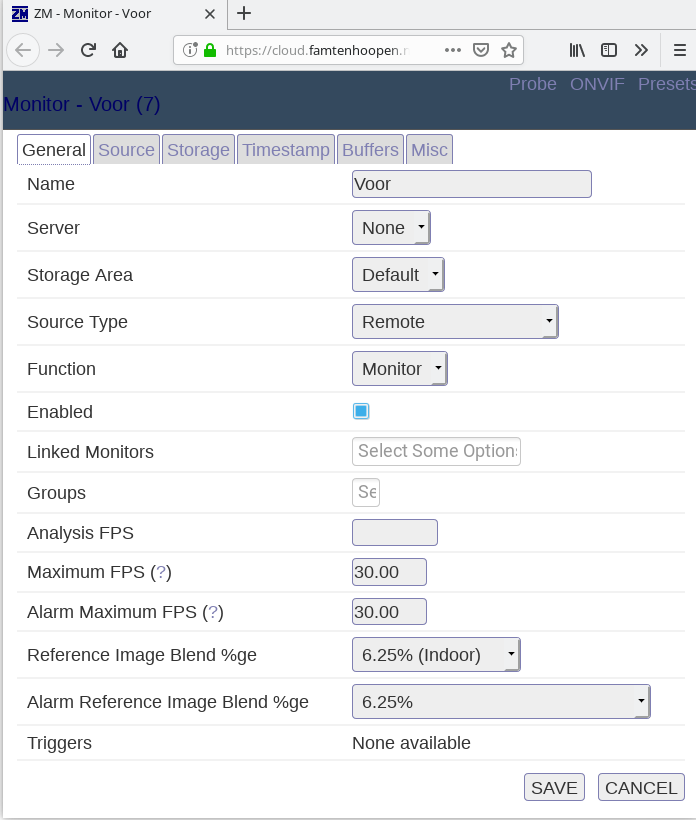Open the Timestamp tab

(285, 150)
